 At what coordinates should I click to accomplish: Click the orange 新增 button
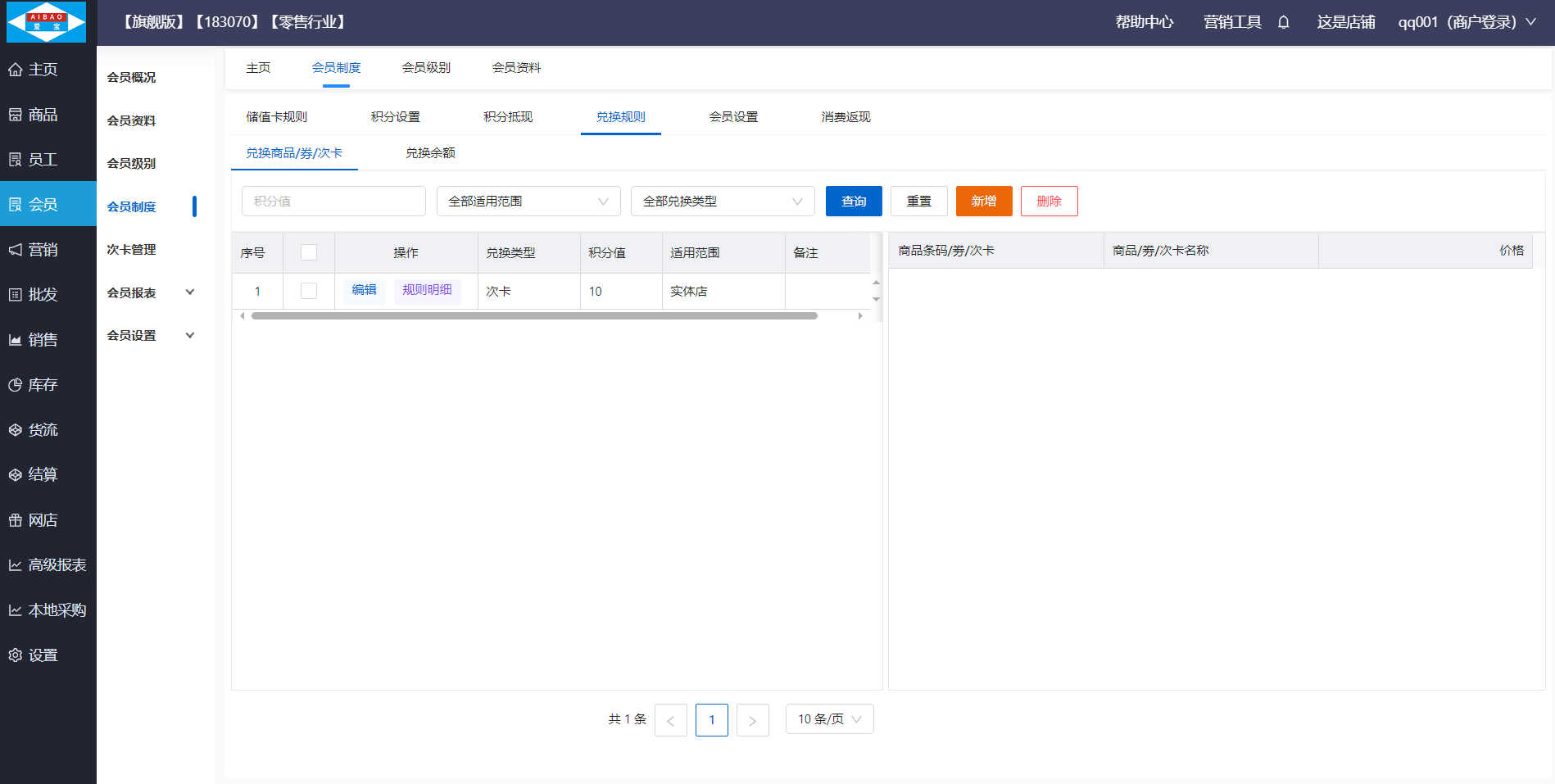coord(984,202)
